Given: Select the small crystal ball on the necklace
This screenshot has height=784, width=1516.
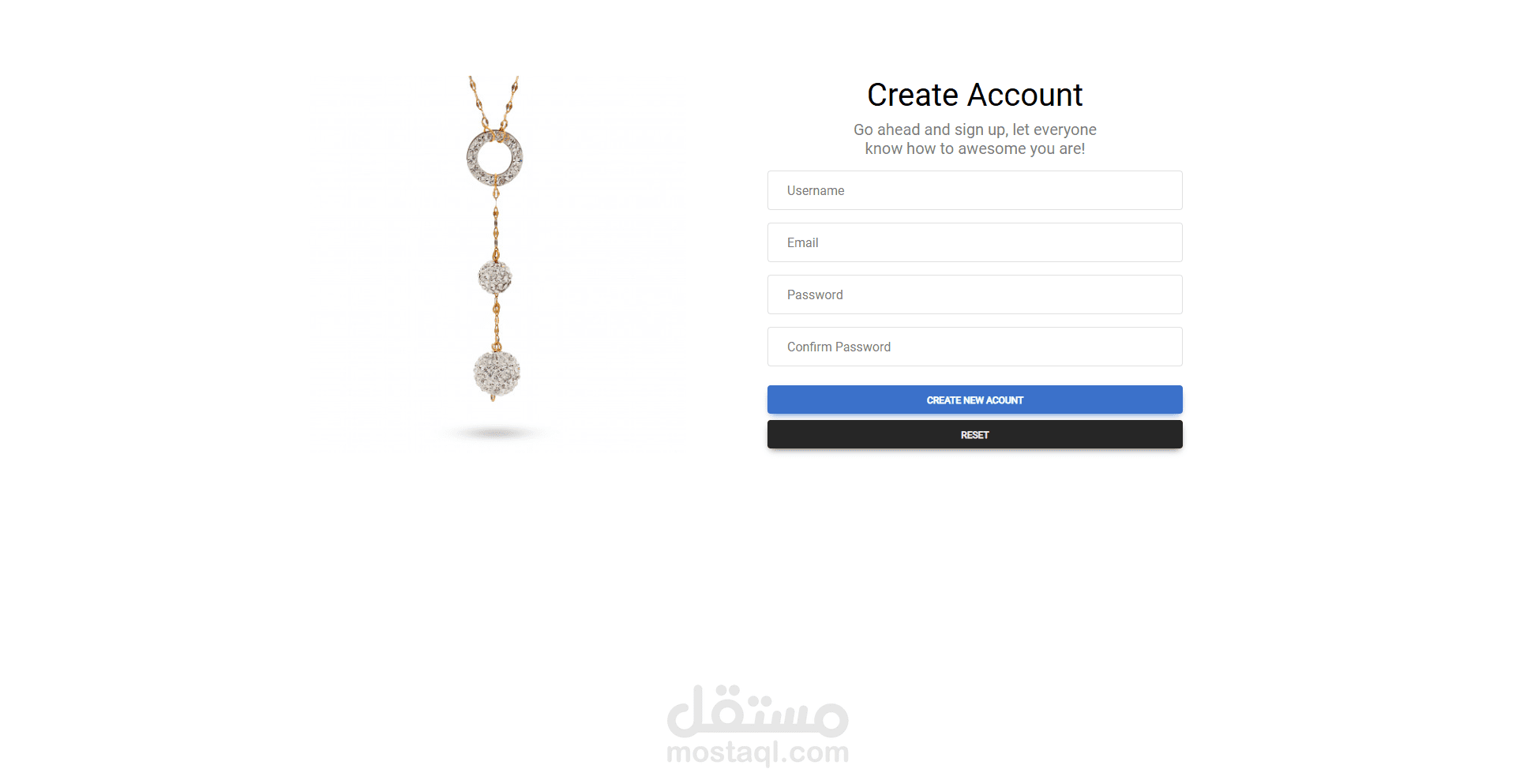Looking at the screenshot, I should (495, 277).
